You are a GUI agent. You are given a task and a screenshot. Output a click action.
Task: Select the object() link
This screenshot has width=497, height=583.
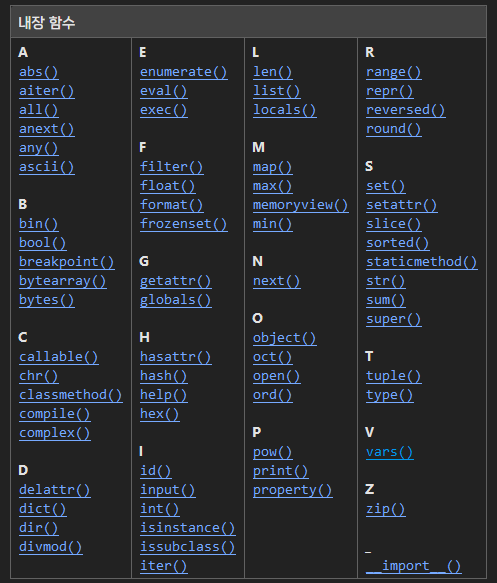tap(284, 338)
